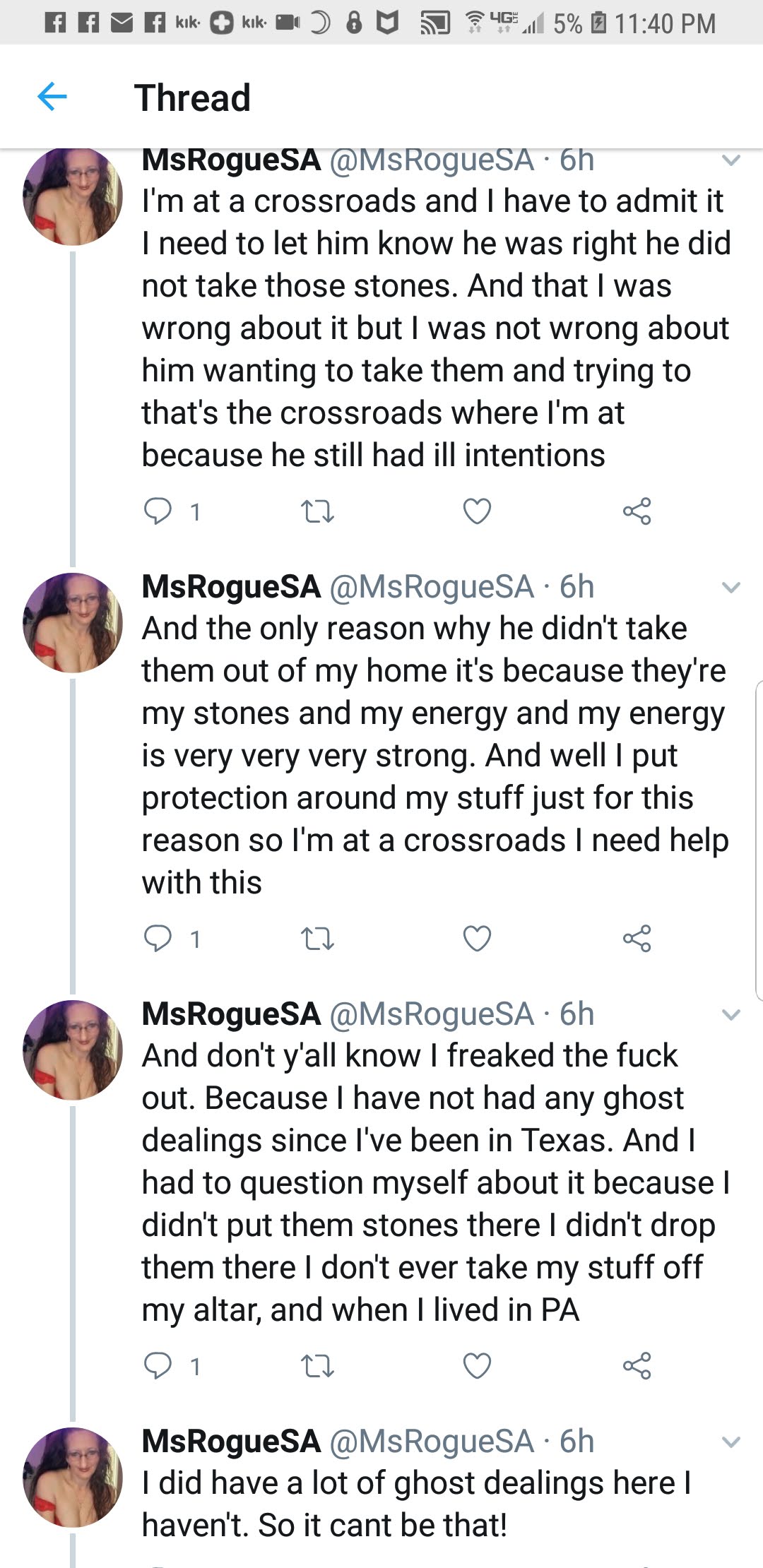Open the 'ghost dealings here' tweet text
The width and height of the screenshot is (763, 1568).
pos(417,1504)
